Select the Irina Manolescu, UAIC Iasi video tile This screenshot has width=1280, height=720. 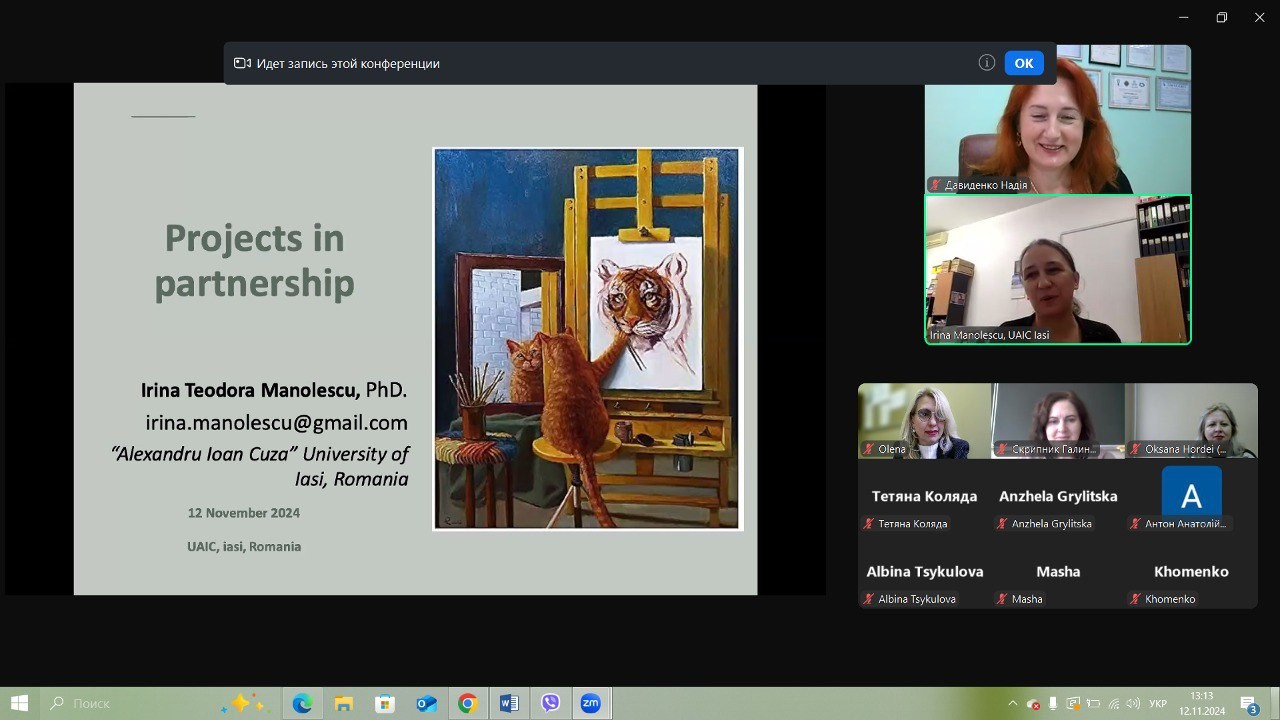tap(1058, 270)
